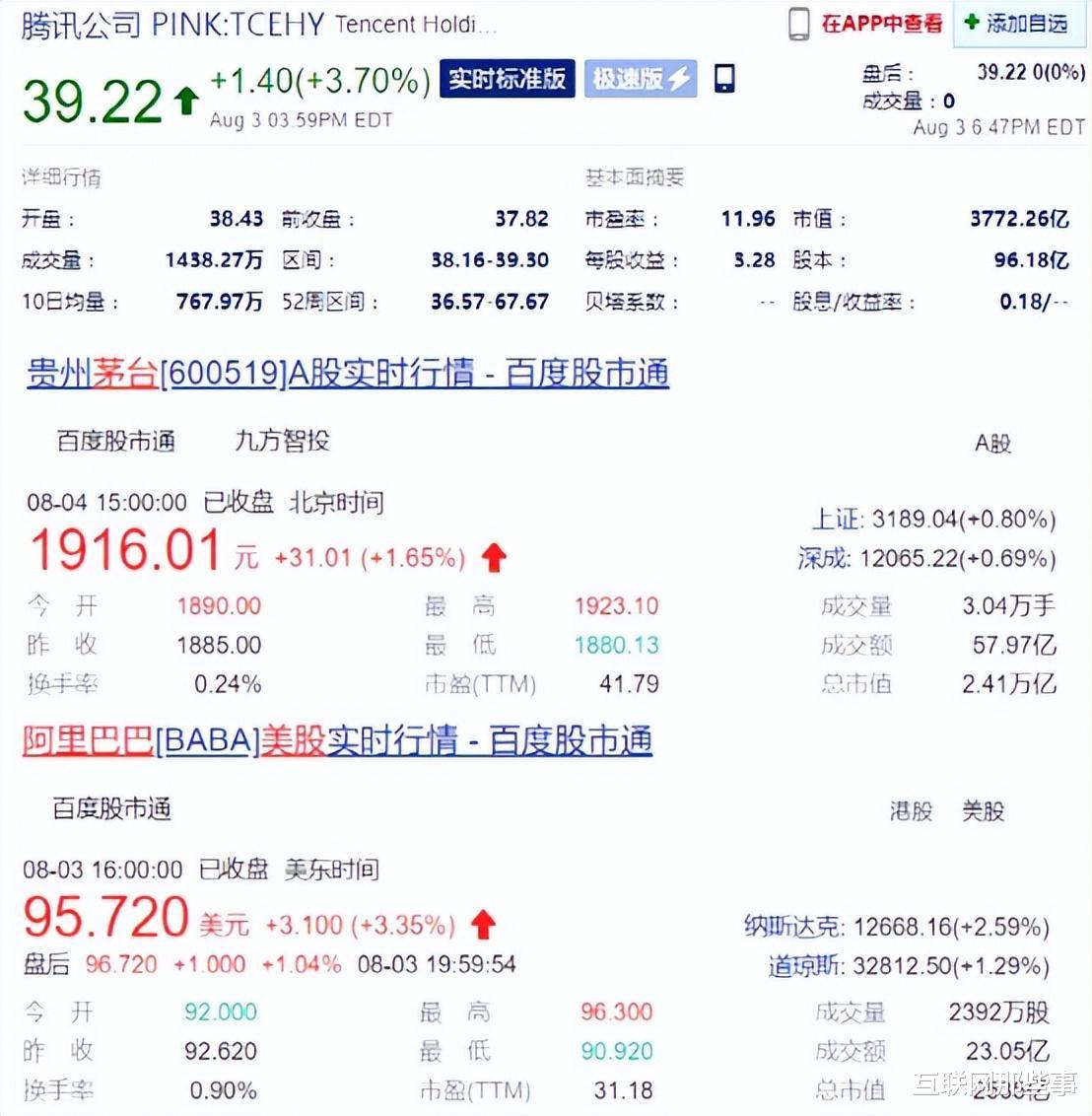This screenshot has width=1092, height=1116.
Task: Click 成交量 value 1438.27万
Action: coord(214,260)
